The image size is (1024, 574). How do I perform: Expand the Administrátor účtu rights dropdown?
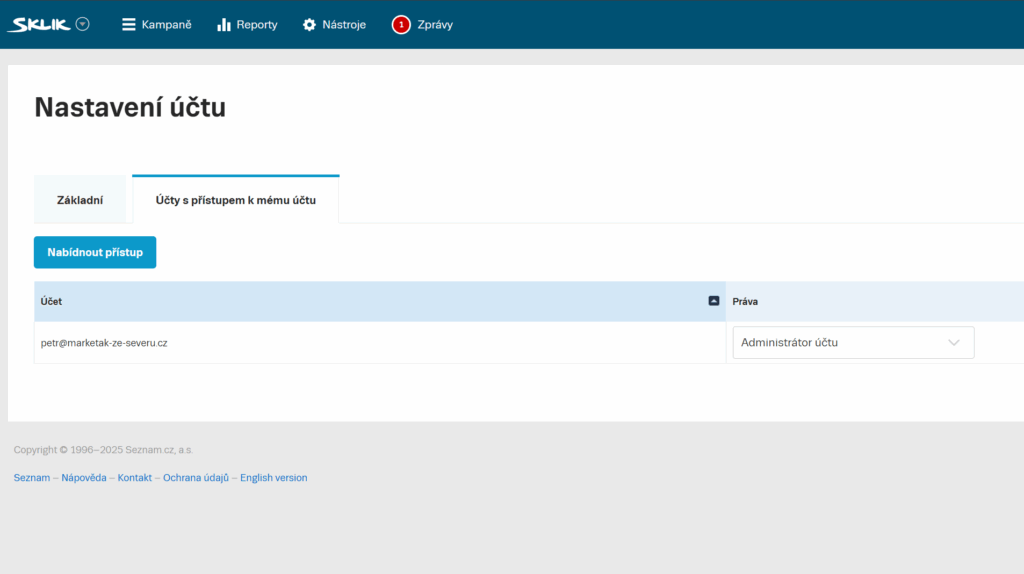[853, 342]
